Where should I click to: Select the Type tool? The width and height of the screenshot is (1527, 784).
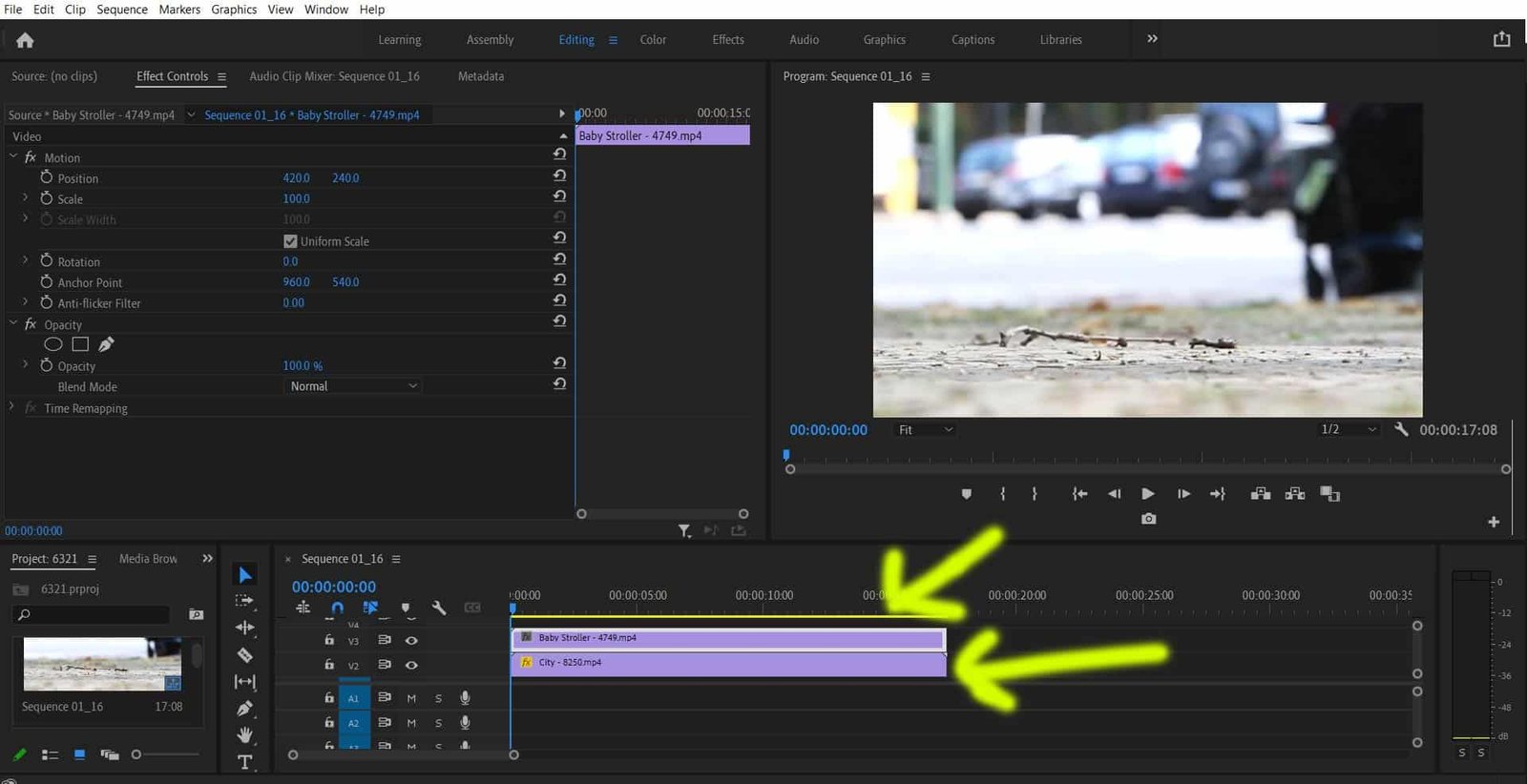pyautogui.click(x=245, y=761)
